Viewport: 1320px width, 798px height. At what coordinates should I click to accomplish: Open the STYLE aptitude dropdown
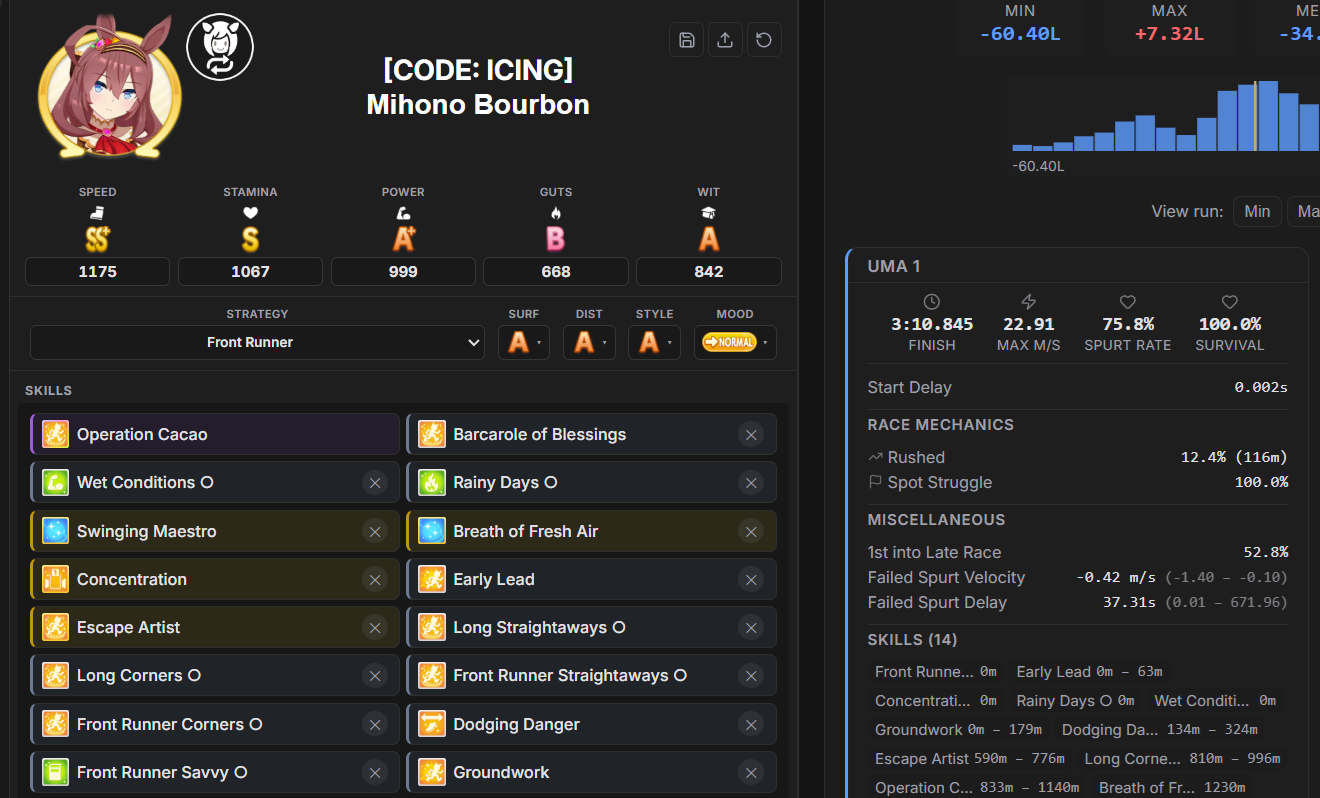point(654,342)
